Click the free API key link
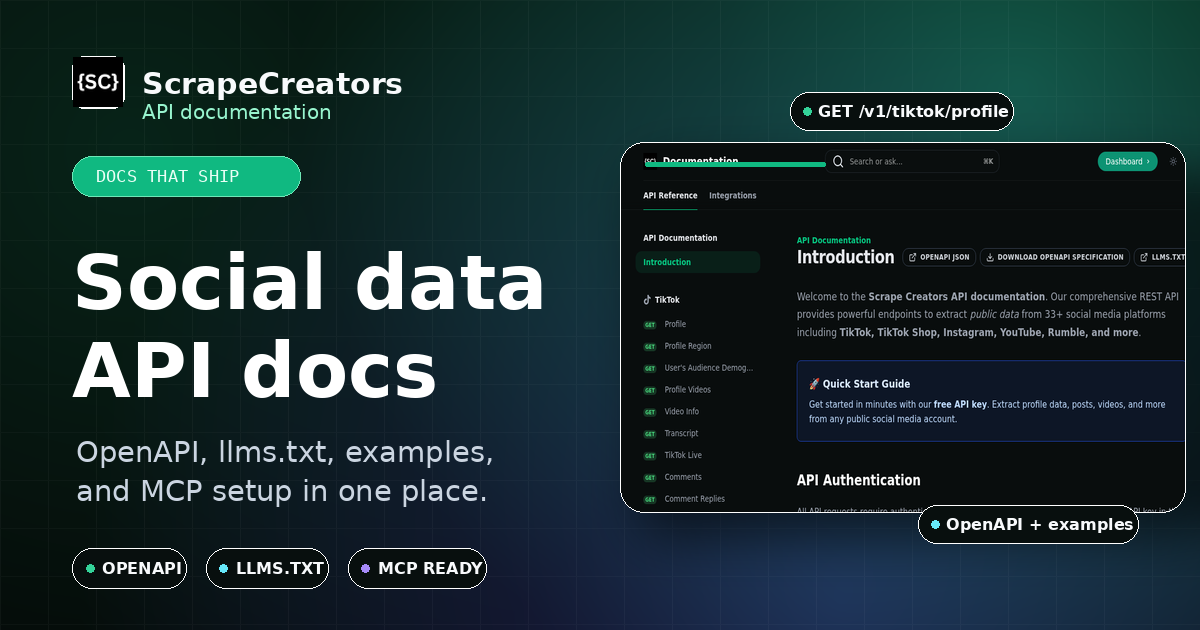 [x=960, y=405]
